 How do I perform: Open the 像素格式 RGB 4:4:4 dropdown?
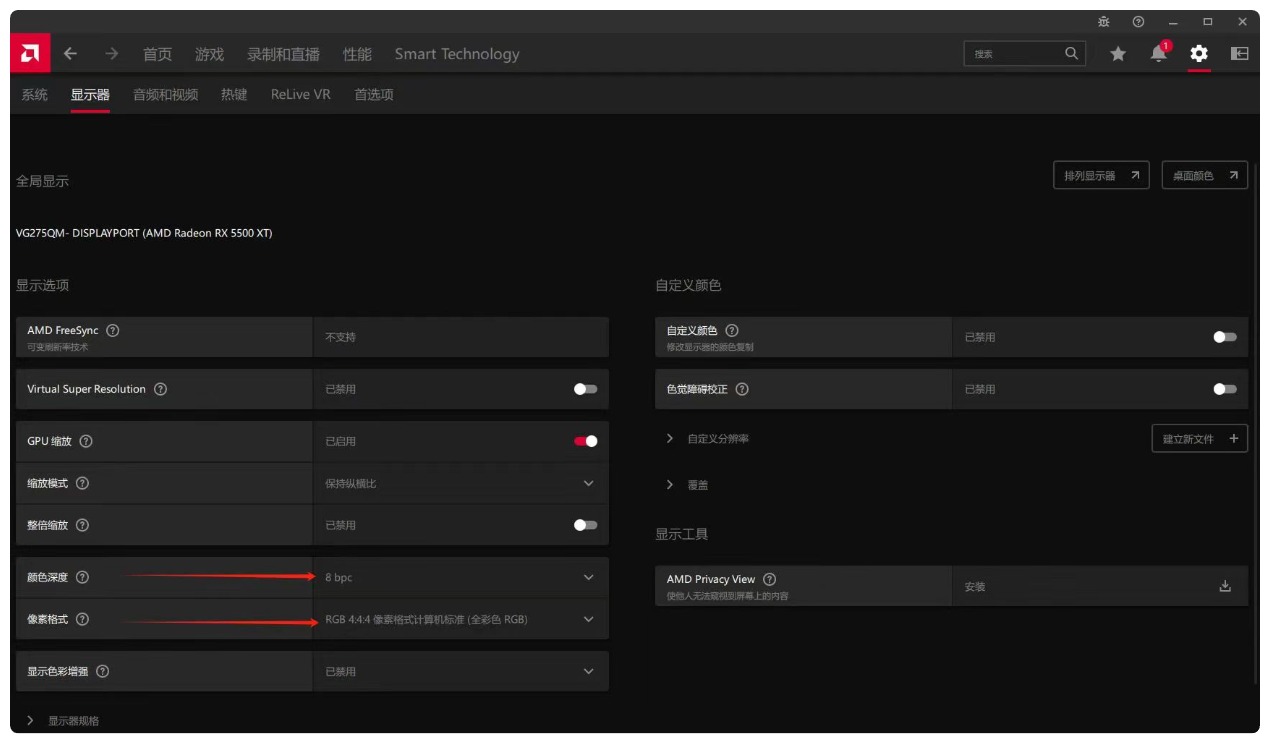pos(460,620)
